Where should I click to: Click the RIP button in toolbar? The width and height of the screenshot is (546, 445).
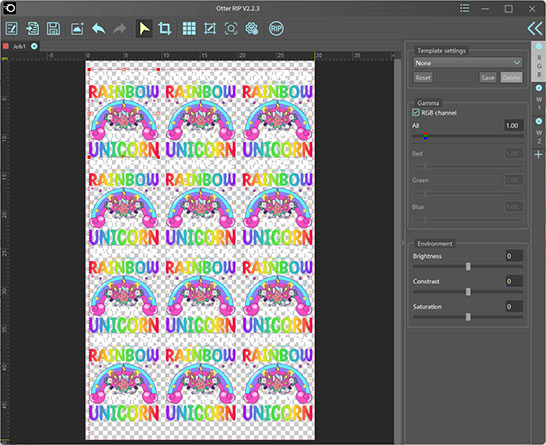click(x=276, y=29)
